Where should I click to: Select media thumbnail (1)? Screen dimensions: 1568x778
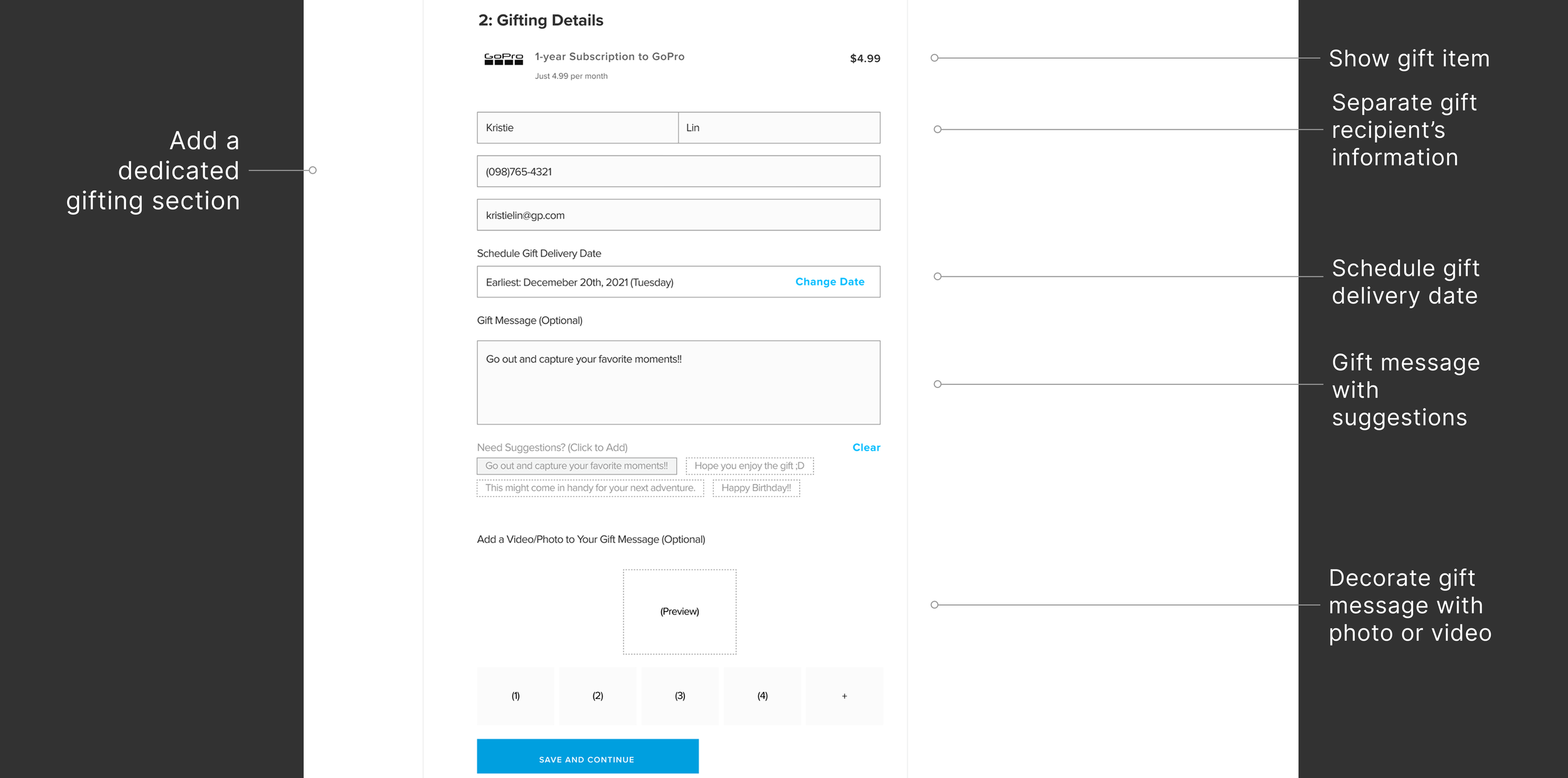coord(515,696)
